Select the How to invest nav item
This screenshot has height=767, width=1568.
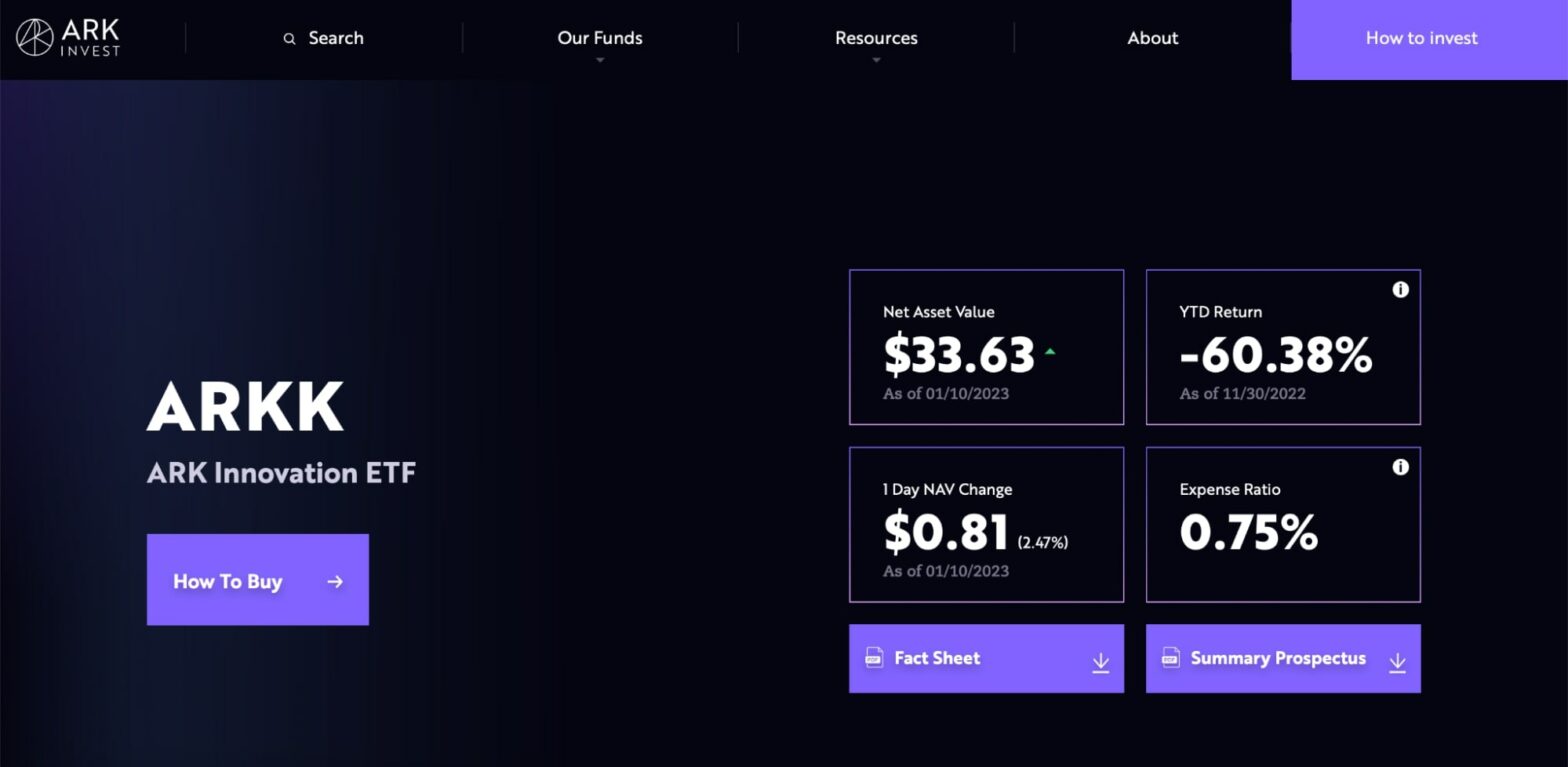click(x=1421, y=38)
